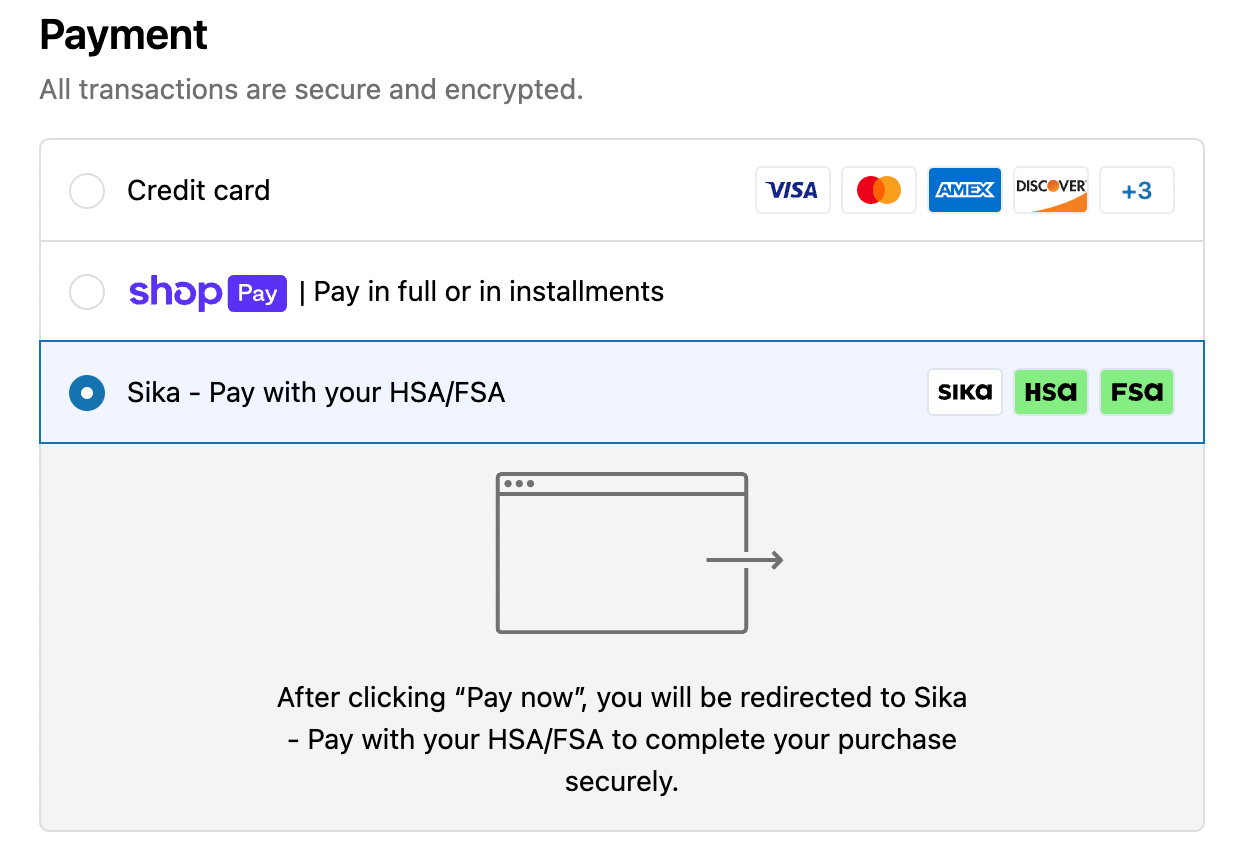Click the Payment section heading

[123, 34]
